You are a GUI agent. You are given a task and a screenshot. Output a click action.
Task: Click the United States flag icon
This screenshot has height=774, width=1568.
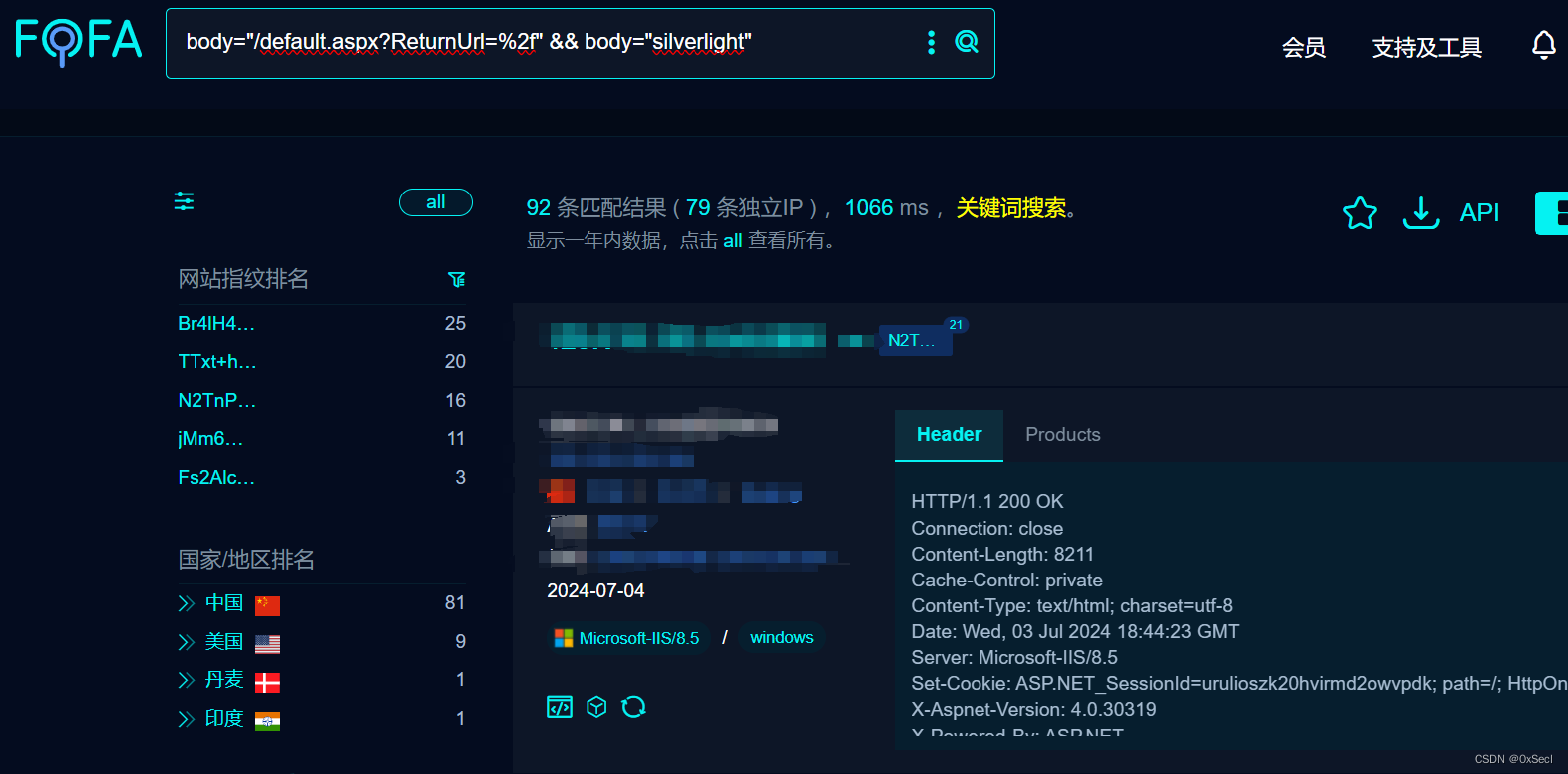267,644
